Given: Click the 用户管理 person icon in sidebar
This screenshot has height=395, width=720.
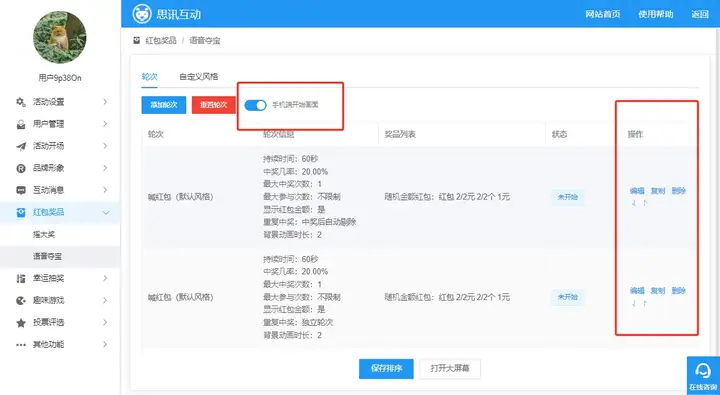Looking at the screenshot, I should [21, 124].
